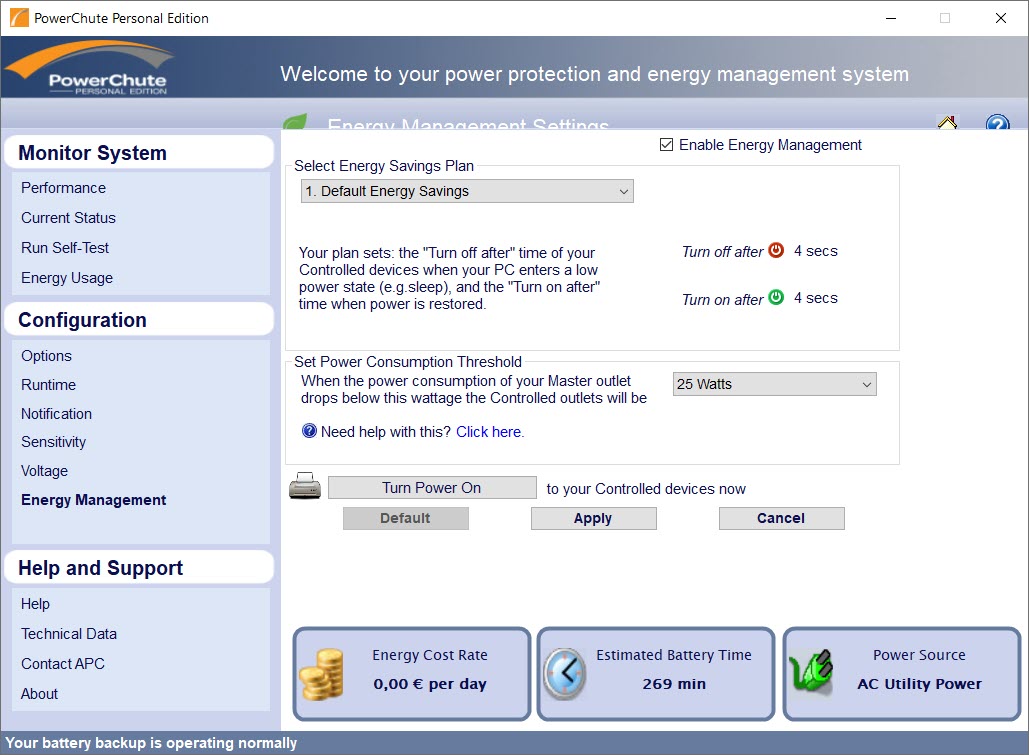Image resolution: width=1029 pixels, height=755 pixels.
Task: Close the PowerChute window
Action: click(1001, 18)
